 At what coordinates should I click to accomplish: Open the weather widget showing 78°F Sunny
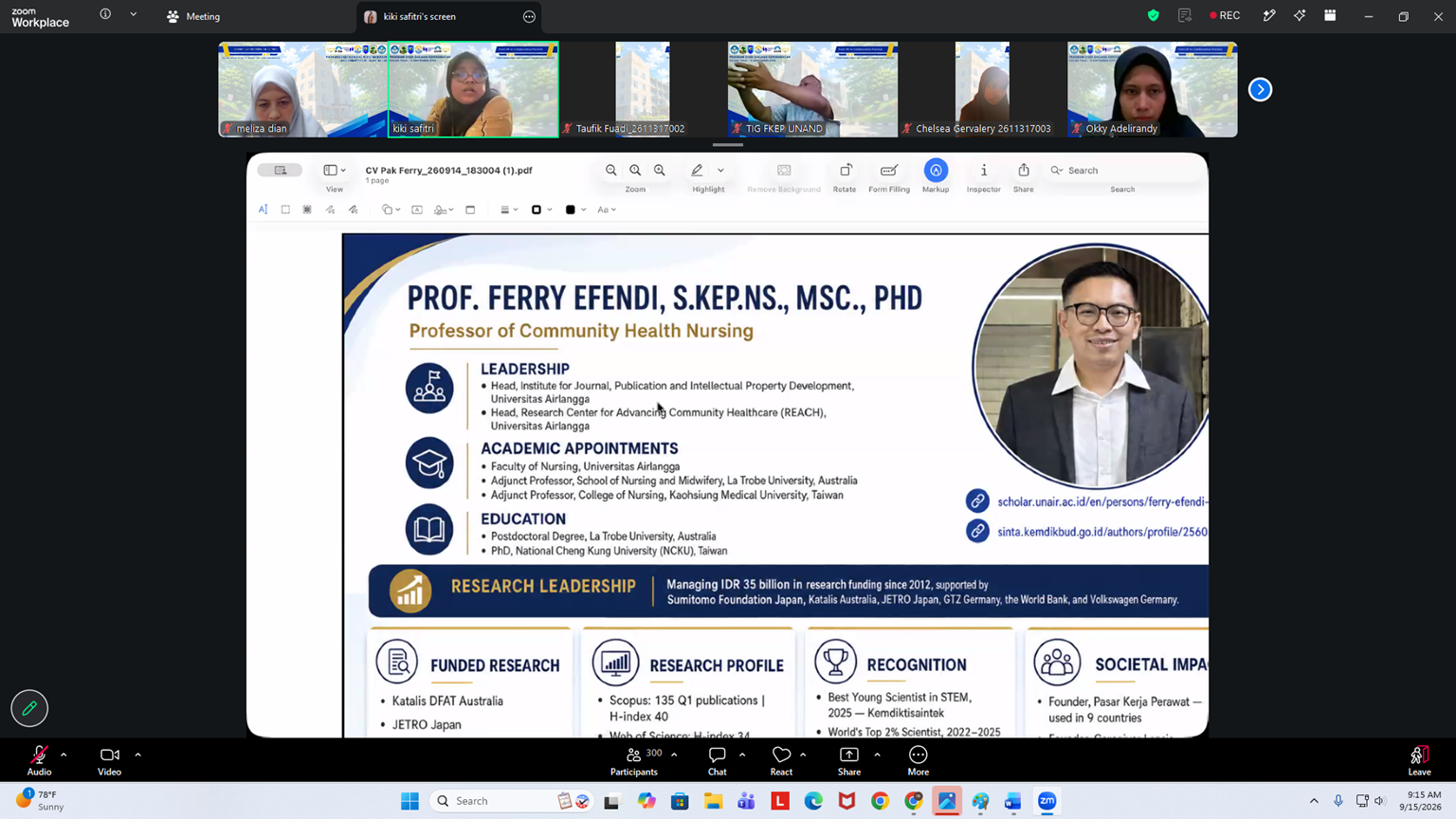tap(42, 801)
